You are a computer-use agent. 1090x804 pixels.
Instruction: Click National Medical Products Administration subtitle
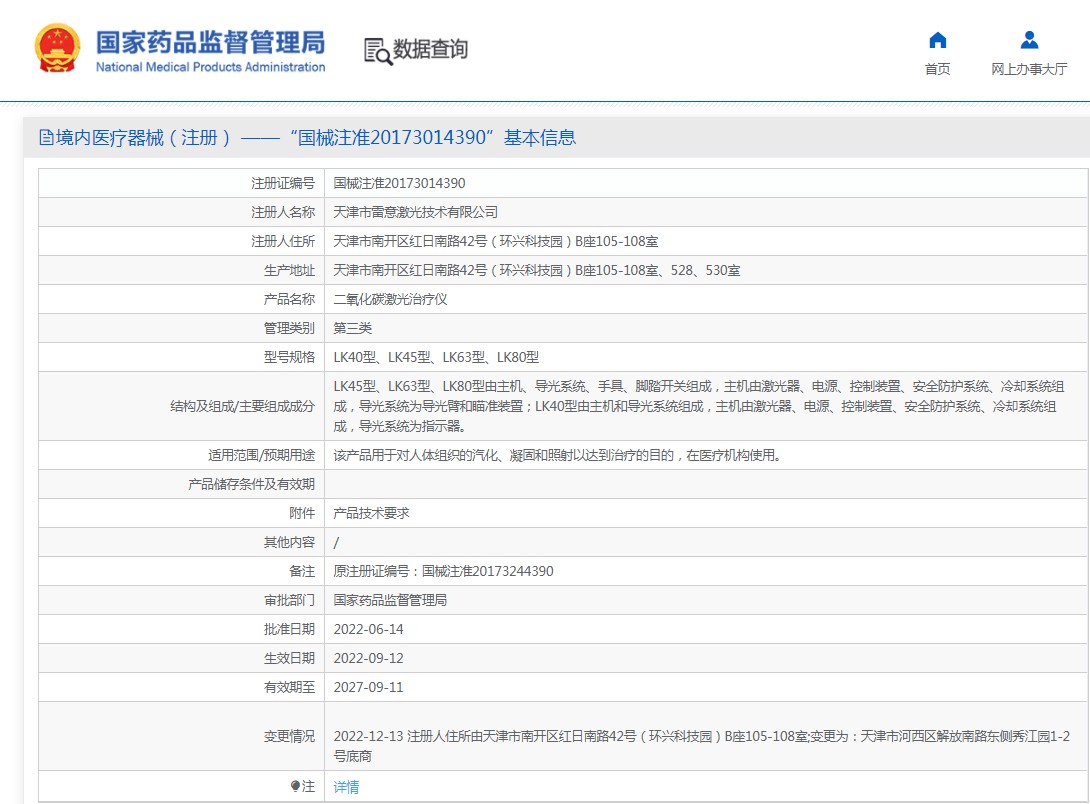point(210,67)
